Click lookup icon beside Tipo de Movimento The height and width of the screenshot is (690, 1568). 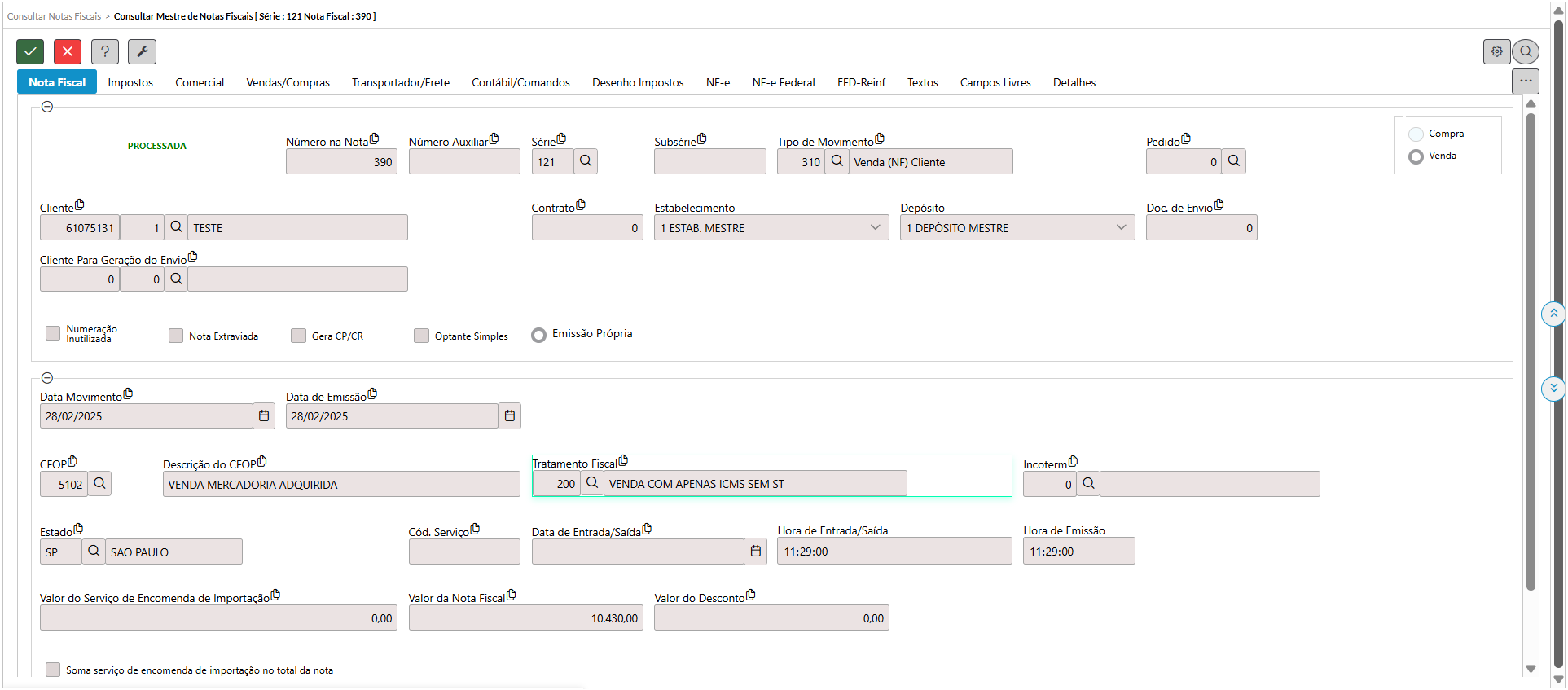pos(837,161)
